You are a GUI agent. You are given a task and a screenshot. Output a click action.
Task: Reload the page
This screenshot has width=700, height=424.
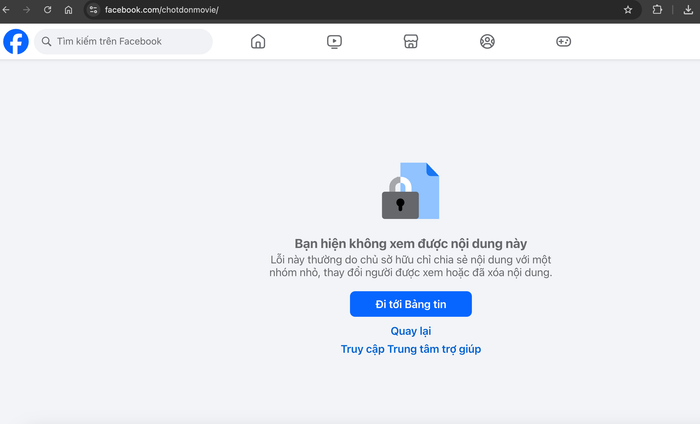[x=47, y=10]
